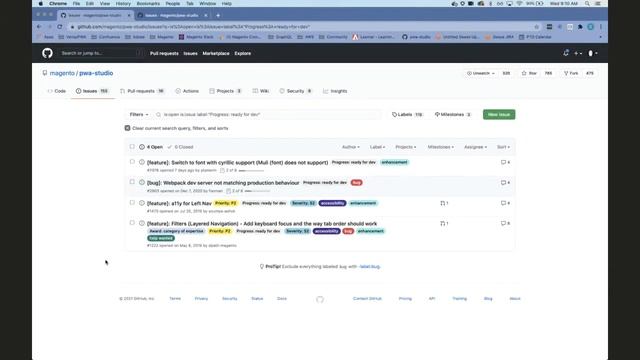The image size is (640, 360).
Task: Switch to the Pull requests repo tab
Action: tap(142, 91)
